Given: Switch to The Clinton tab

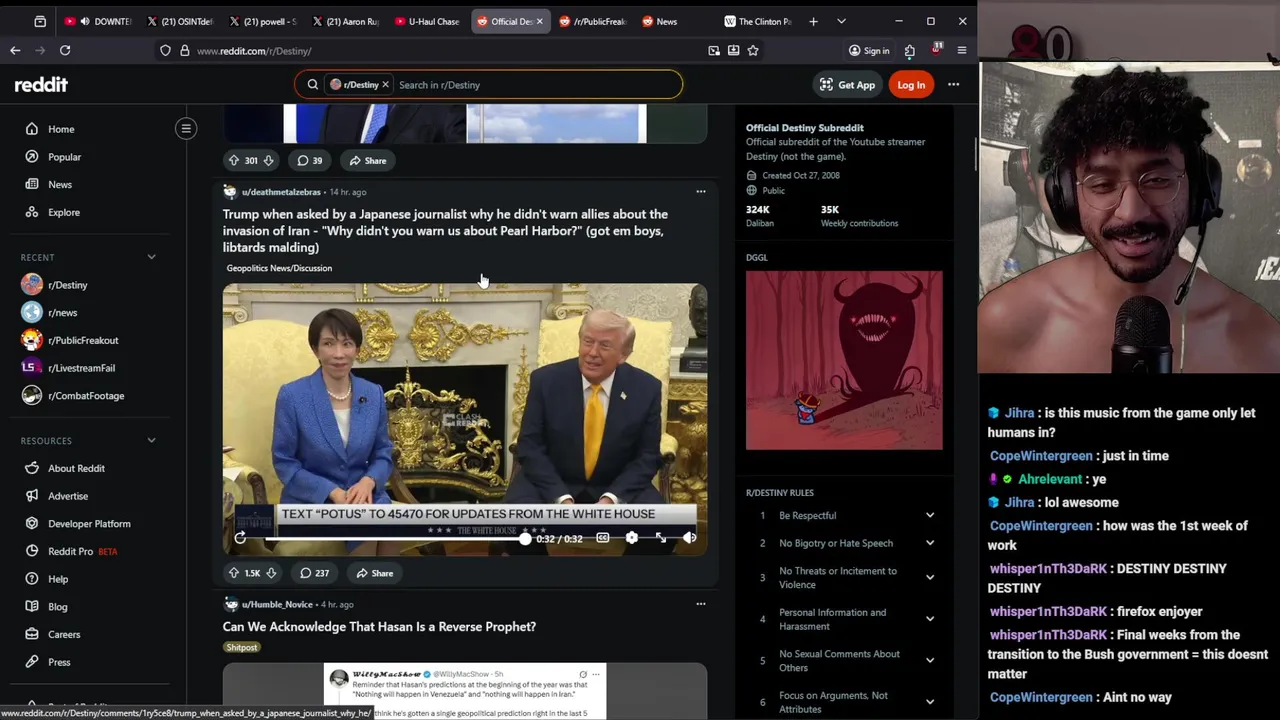Looking at the screenshot, I should tap(757, 21).
